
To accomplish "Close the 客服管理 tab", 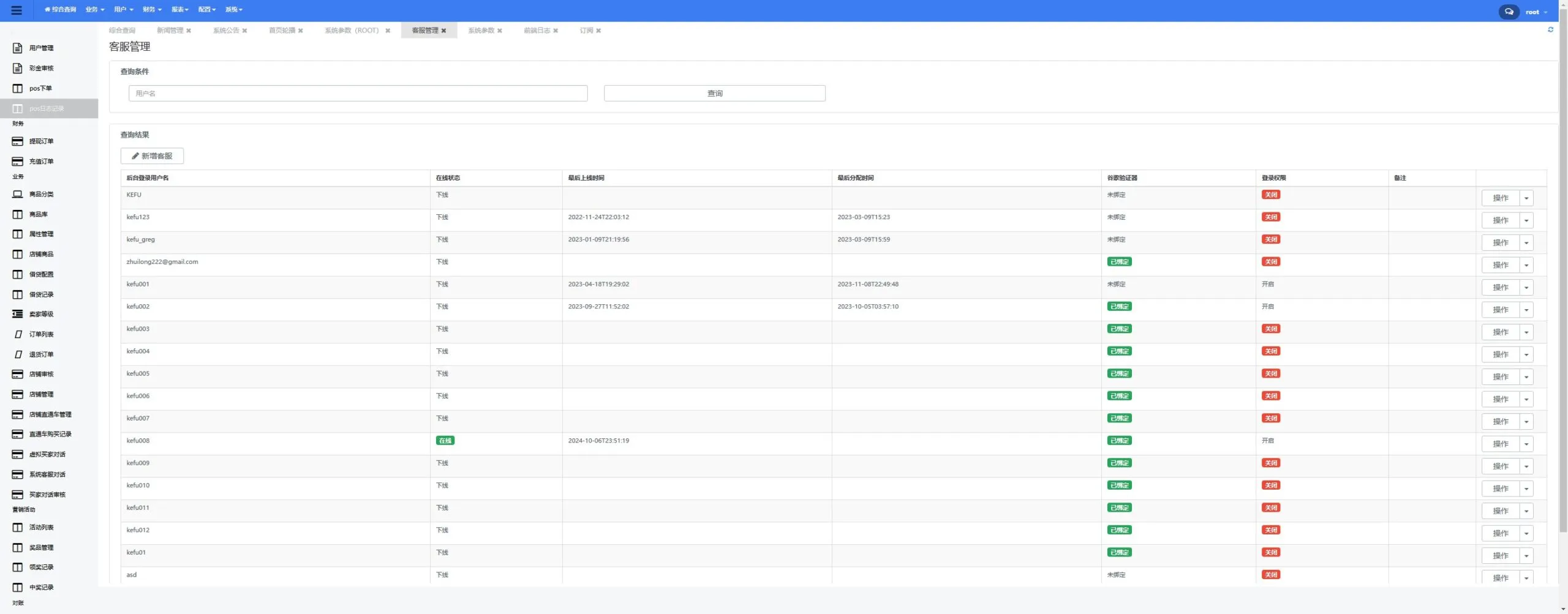I will pyautogui.click(x=443, y=31).
